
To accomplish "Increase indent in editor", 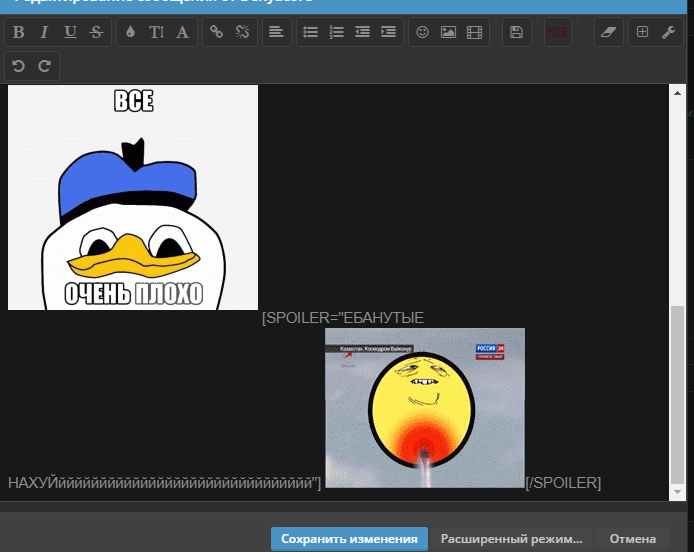I will pos(389,32).
